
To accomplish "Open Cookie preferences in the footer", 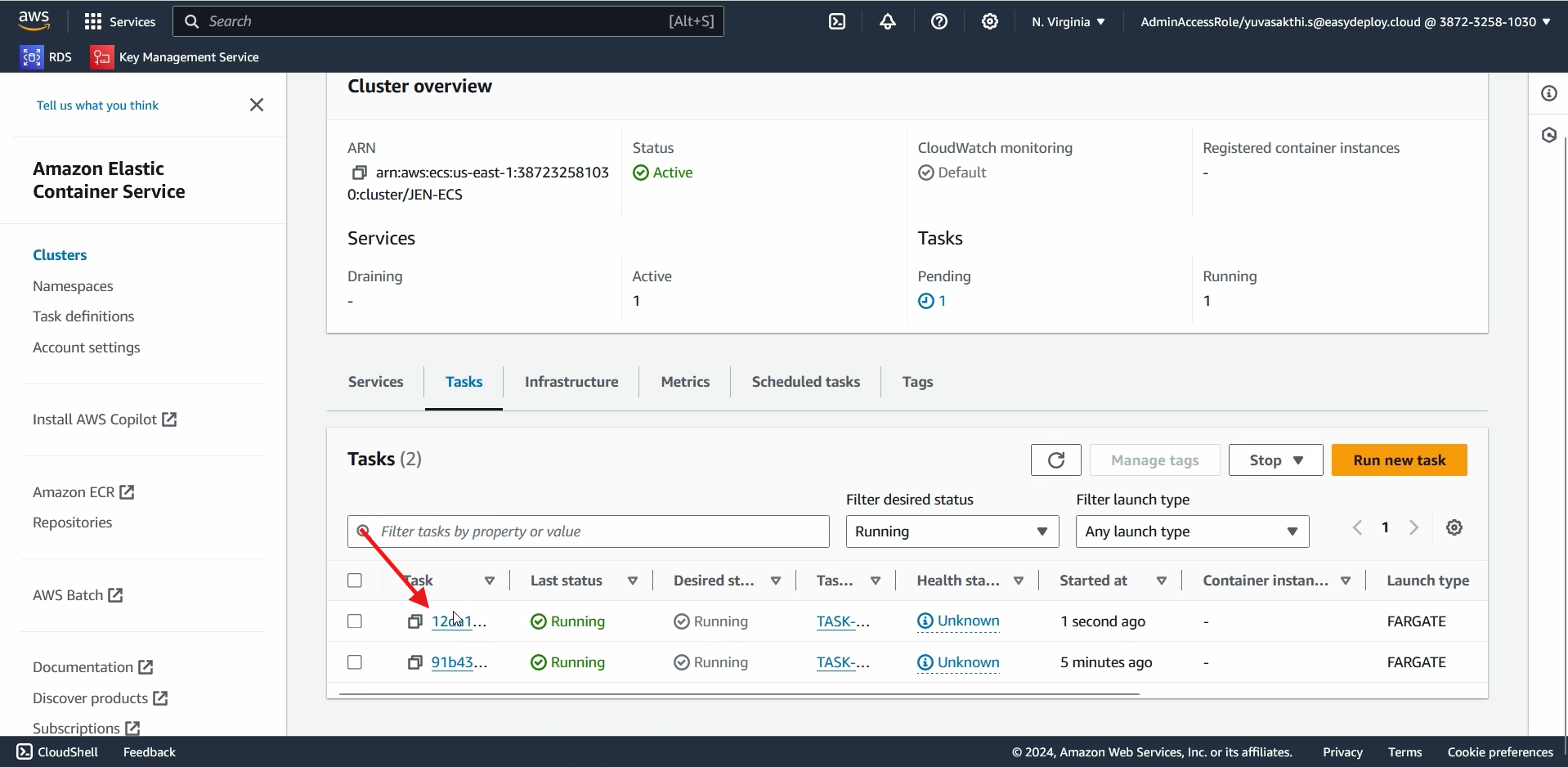I will 1500,751.
